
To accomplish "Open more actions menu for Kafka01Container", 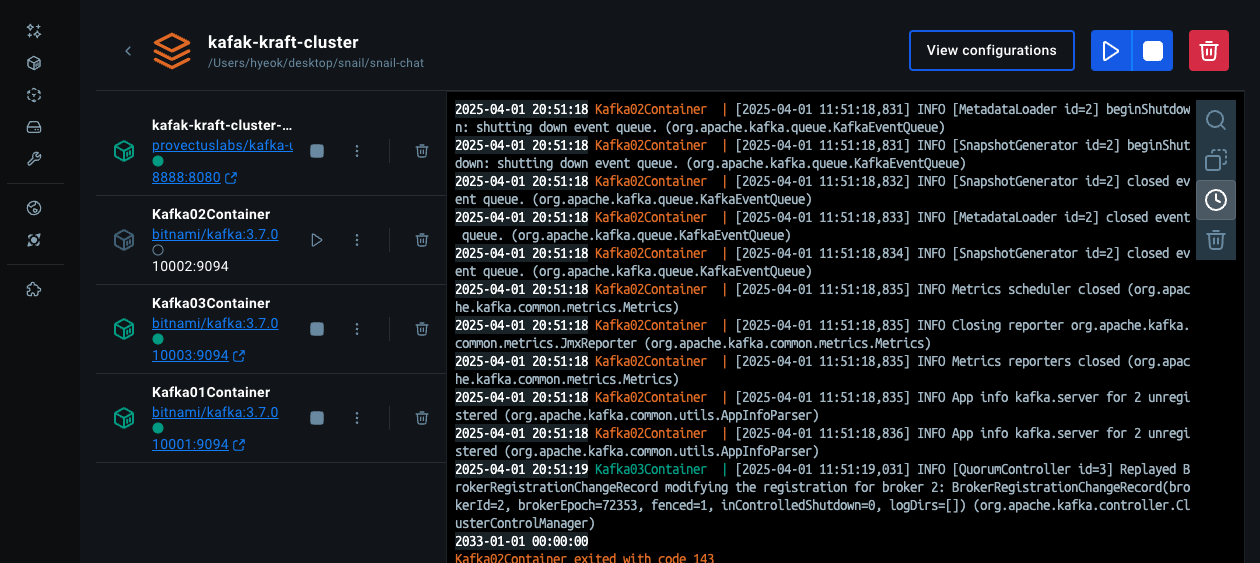I will point(357,418).
